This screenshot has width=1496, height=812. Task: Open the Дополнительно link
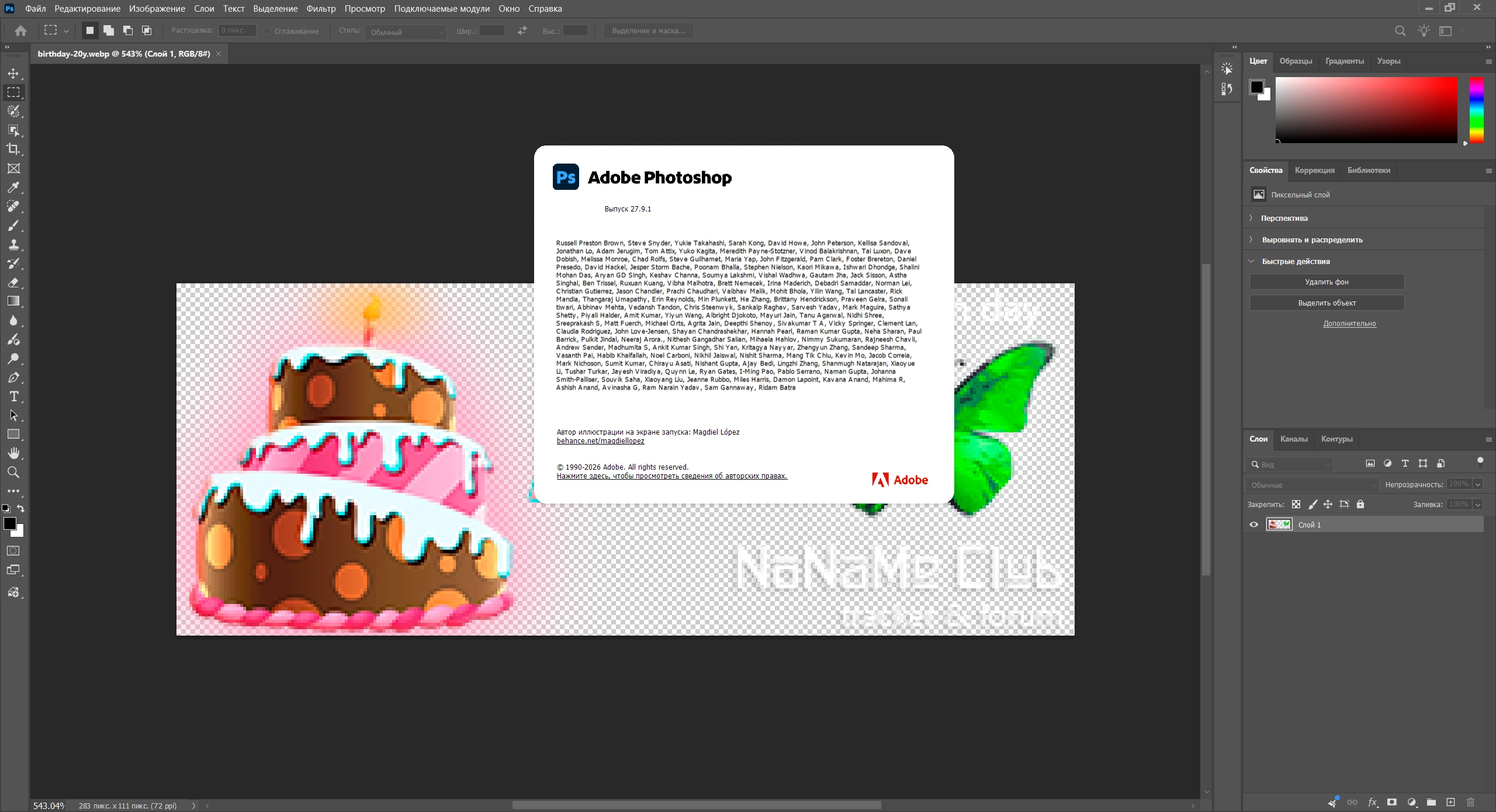click(x=1350, y=324)
